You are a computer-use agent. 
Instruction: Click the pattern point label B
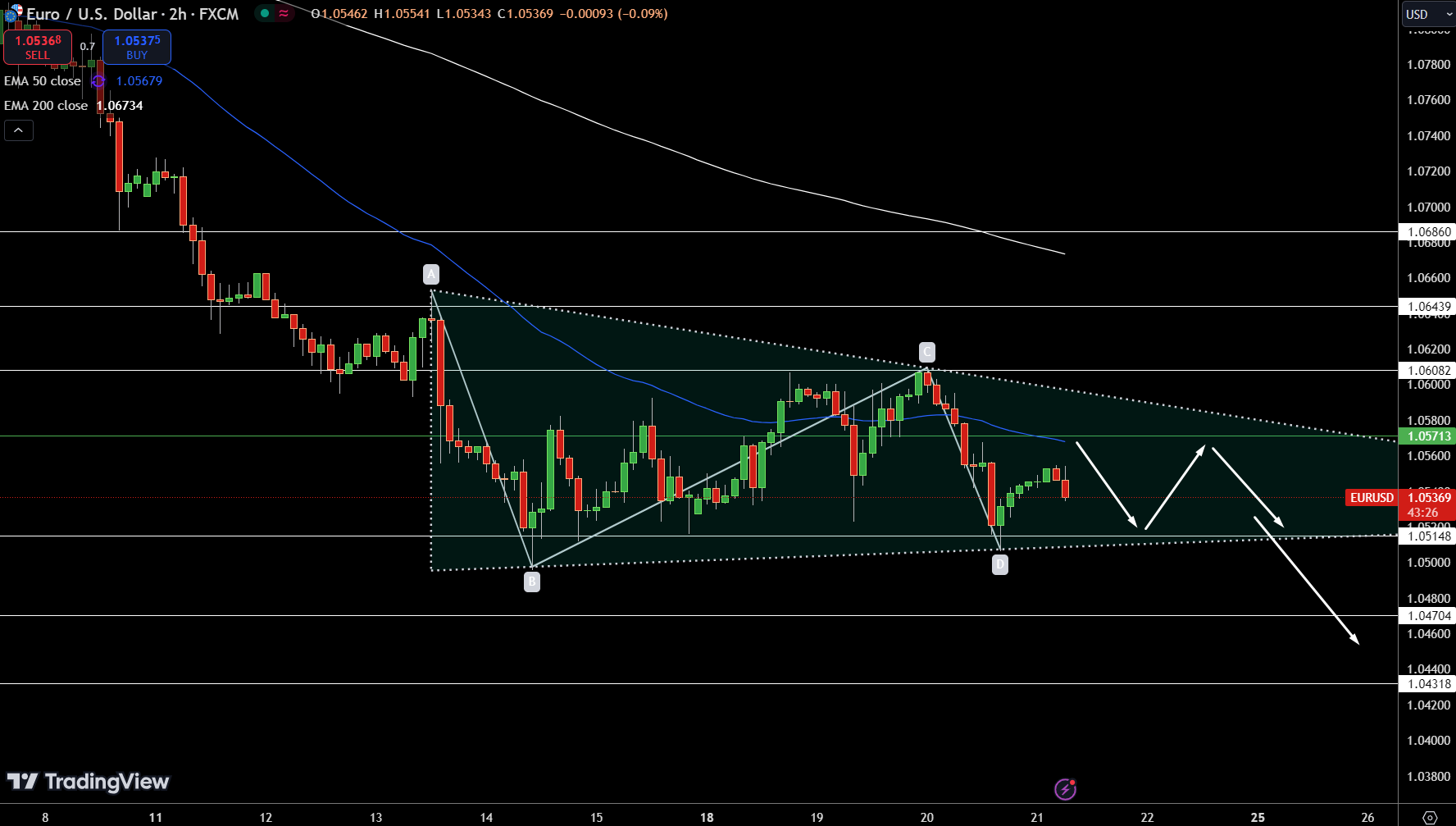(532, 582)
